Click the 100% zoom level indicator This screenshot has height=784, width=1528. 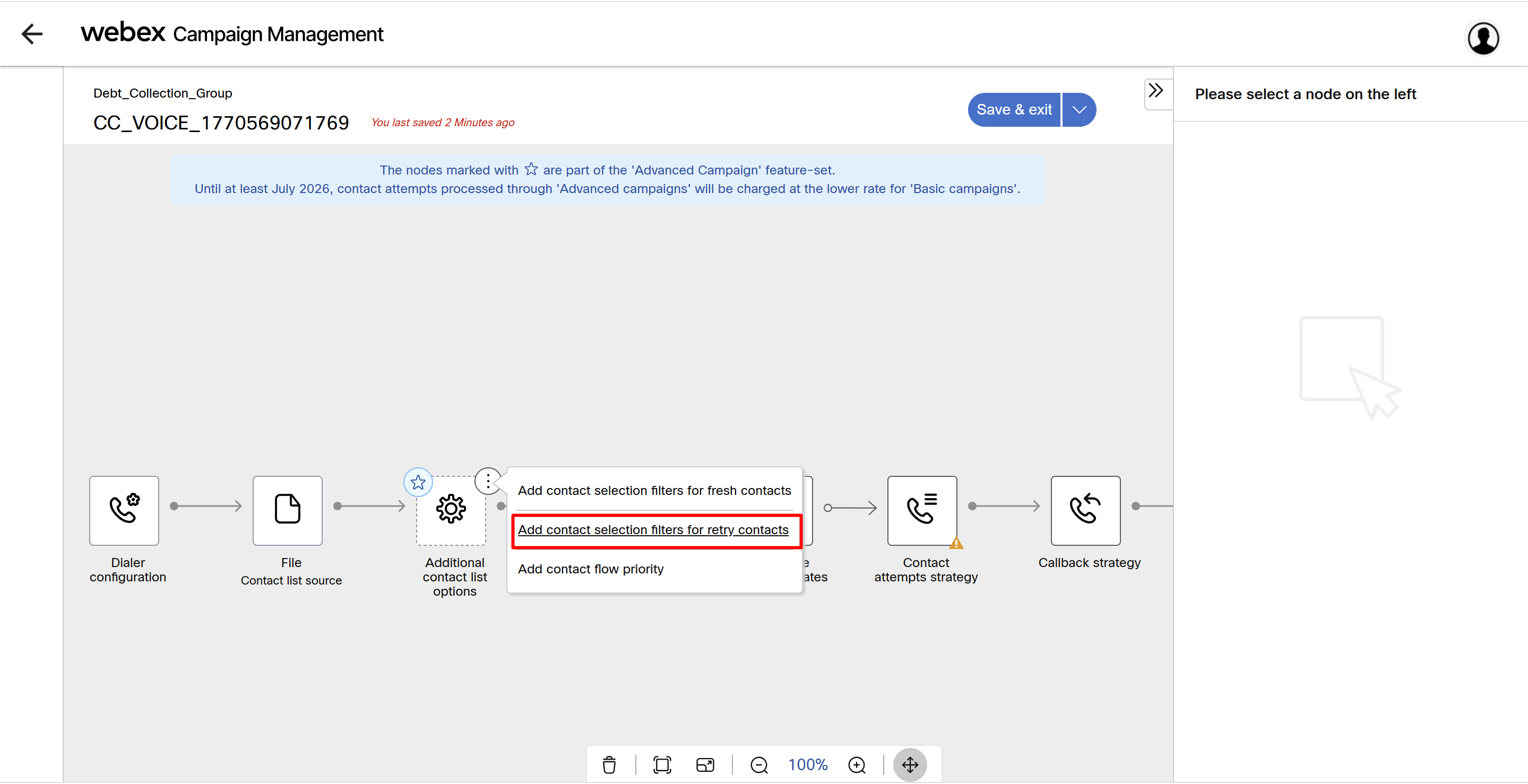point(807,764)
